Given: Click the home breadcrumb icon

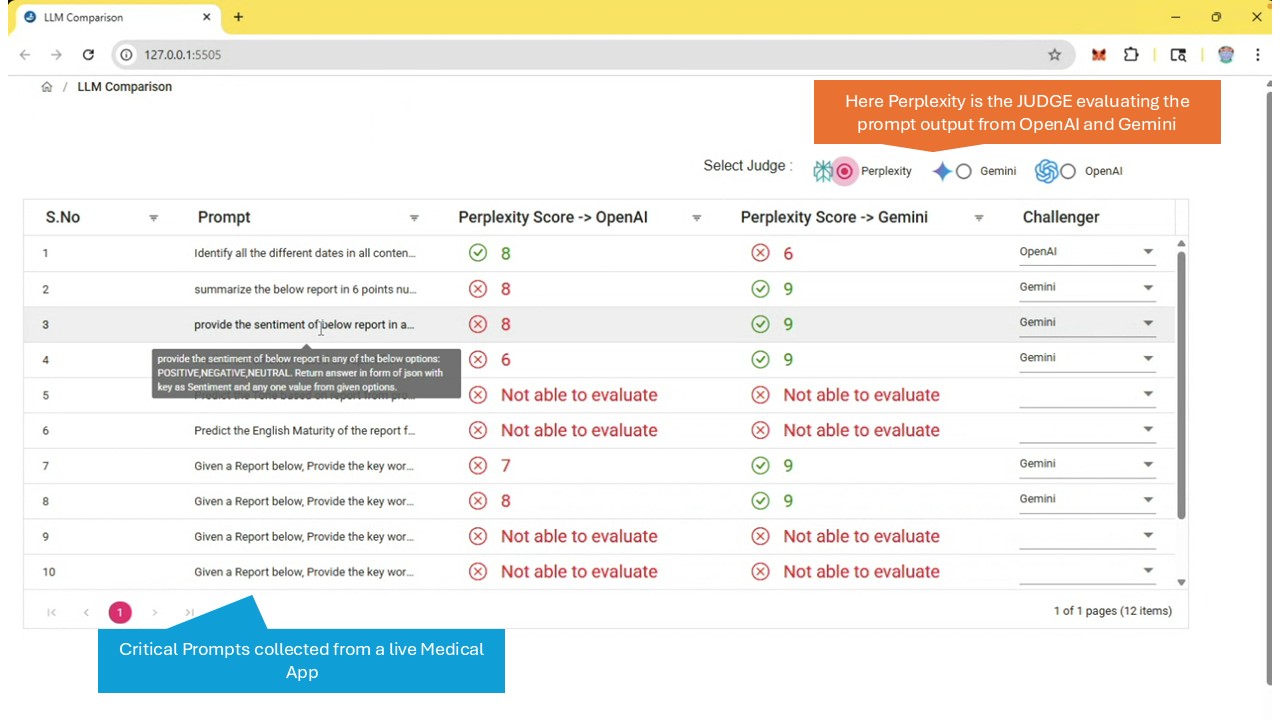Looking at the screenshot, I should 47,87.
